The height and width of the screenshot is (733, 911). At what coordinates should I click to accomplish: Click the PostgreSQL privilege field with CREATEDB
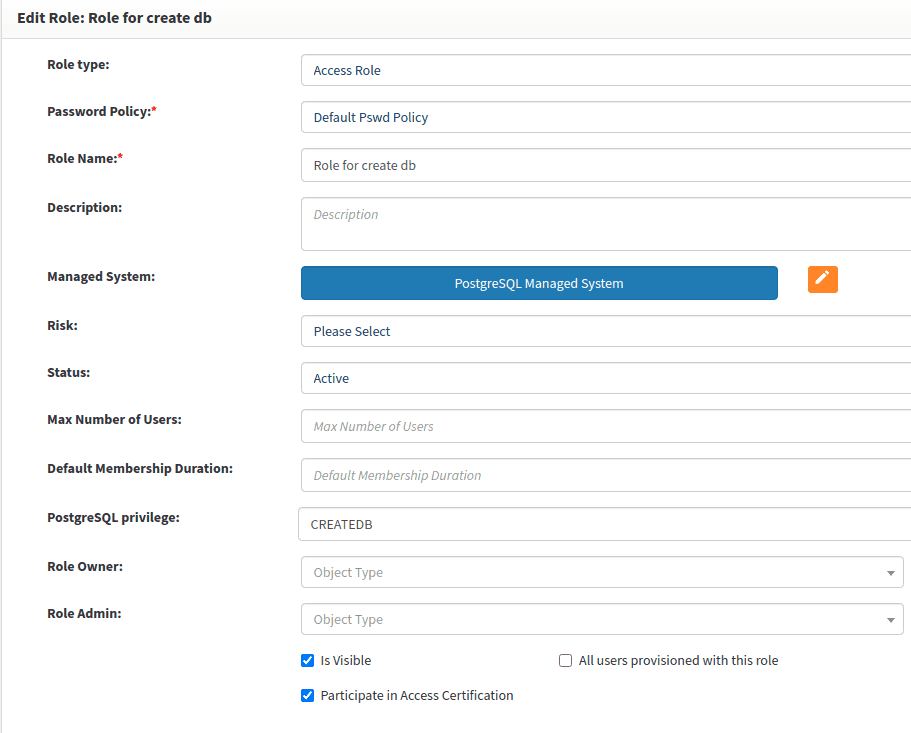click(605, 524)
